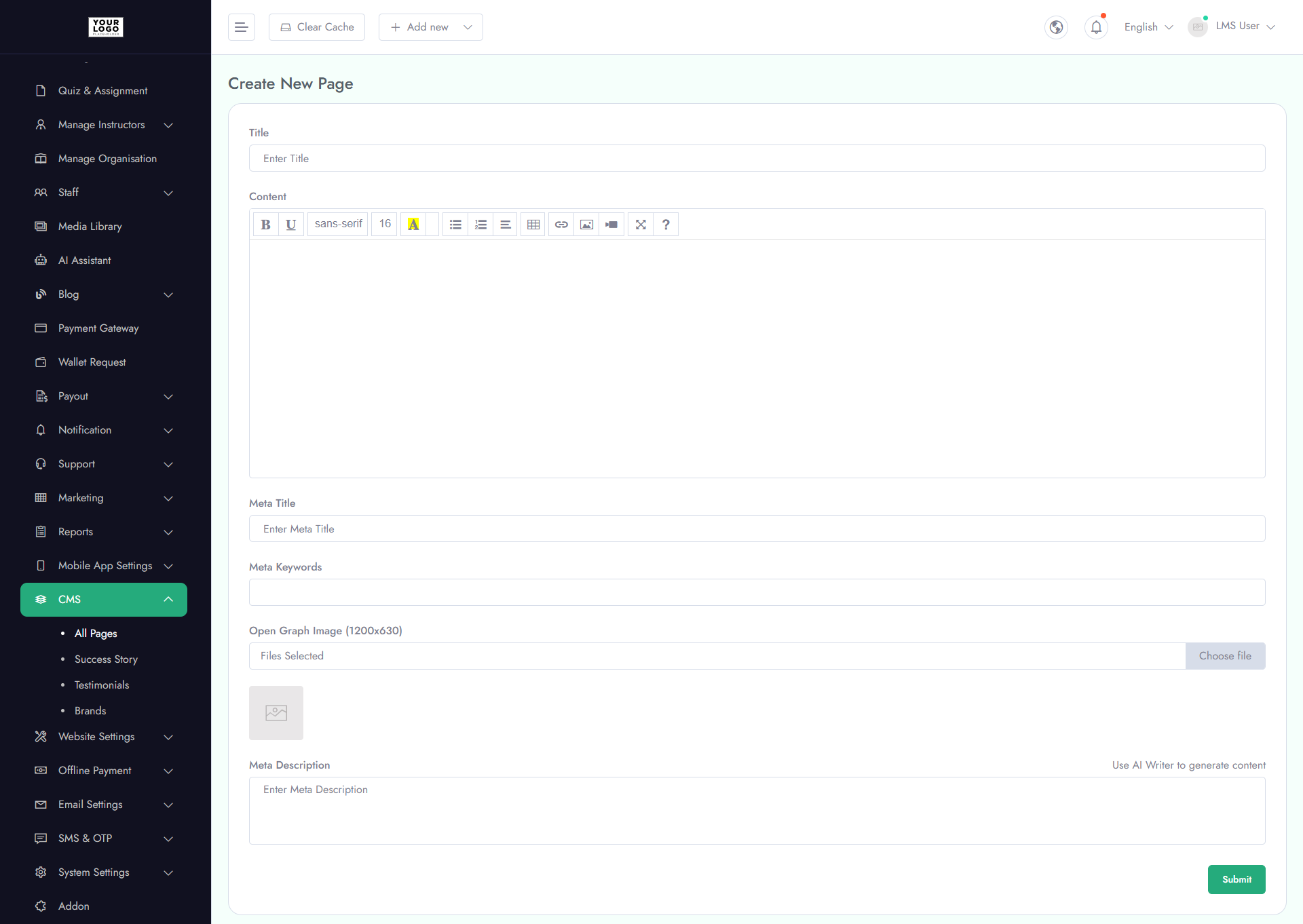Insert an ordered numbered list
1303x924 pixels.
pyautogui.click(x=480, y=225)
